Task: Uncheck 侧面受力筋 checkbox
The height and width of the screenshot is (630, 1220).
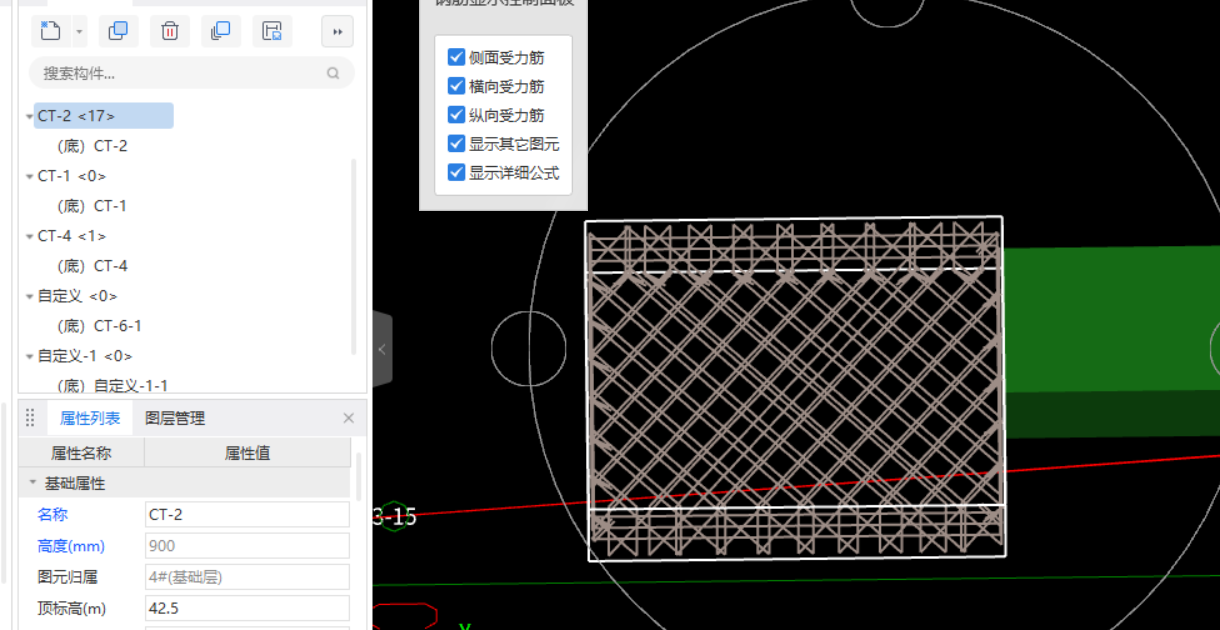Action: tap(457, 57)
